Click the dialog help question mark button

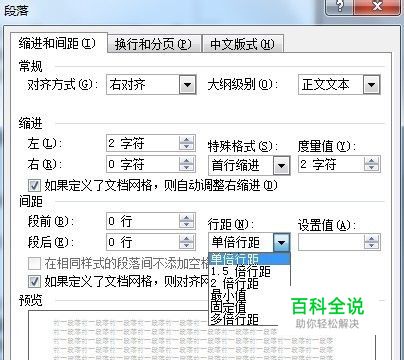339,7
